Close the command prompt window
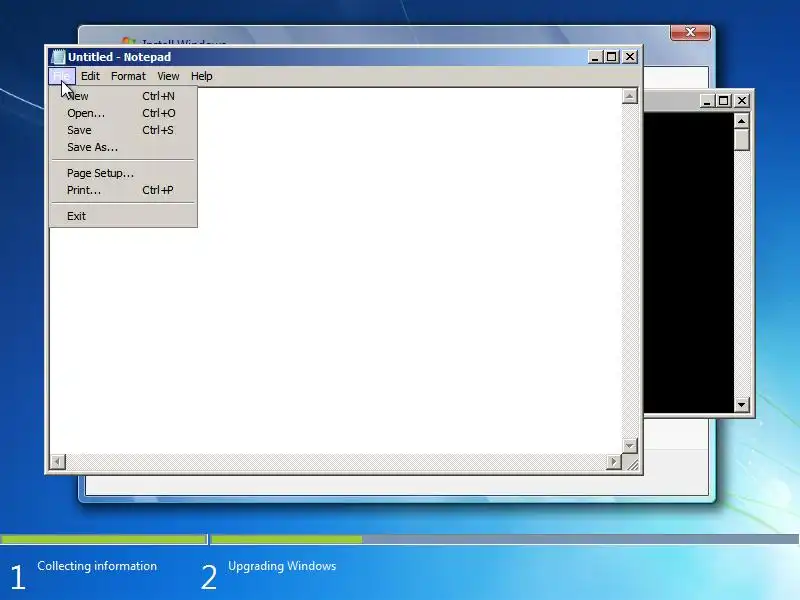 coord(742,101)
